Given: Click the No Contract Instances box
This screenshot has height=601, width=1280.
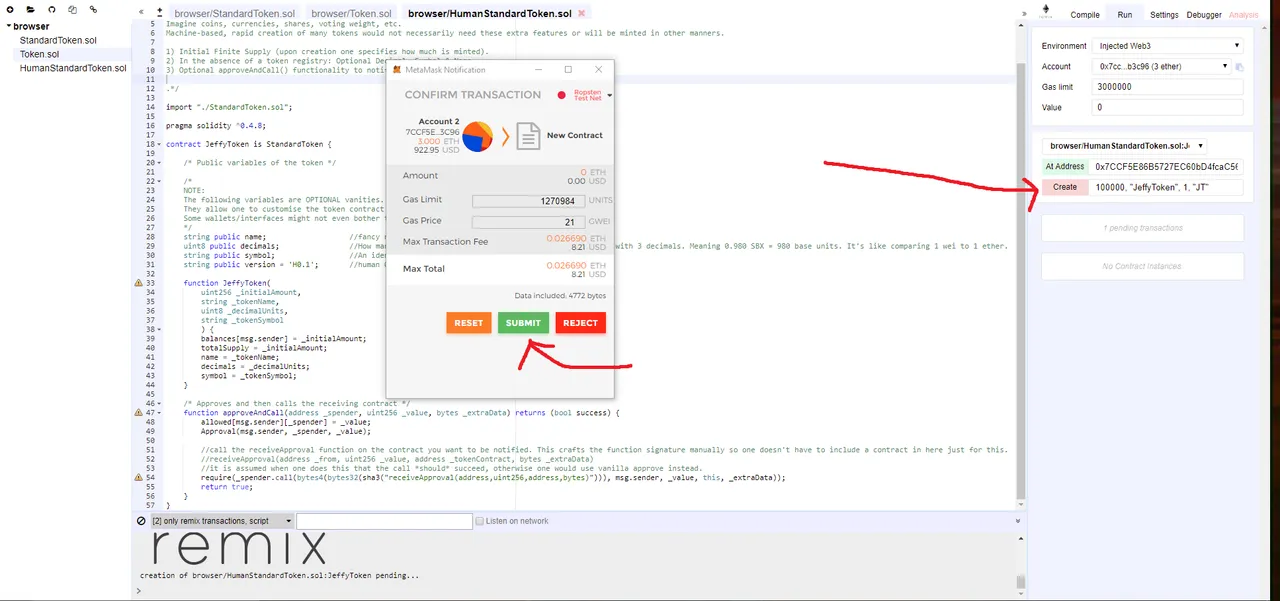Looking at the screenshot, I should [x=1142, y=266].
